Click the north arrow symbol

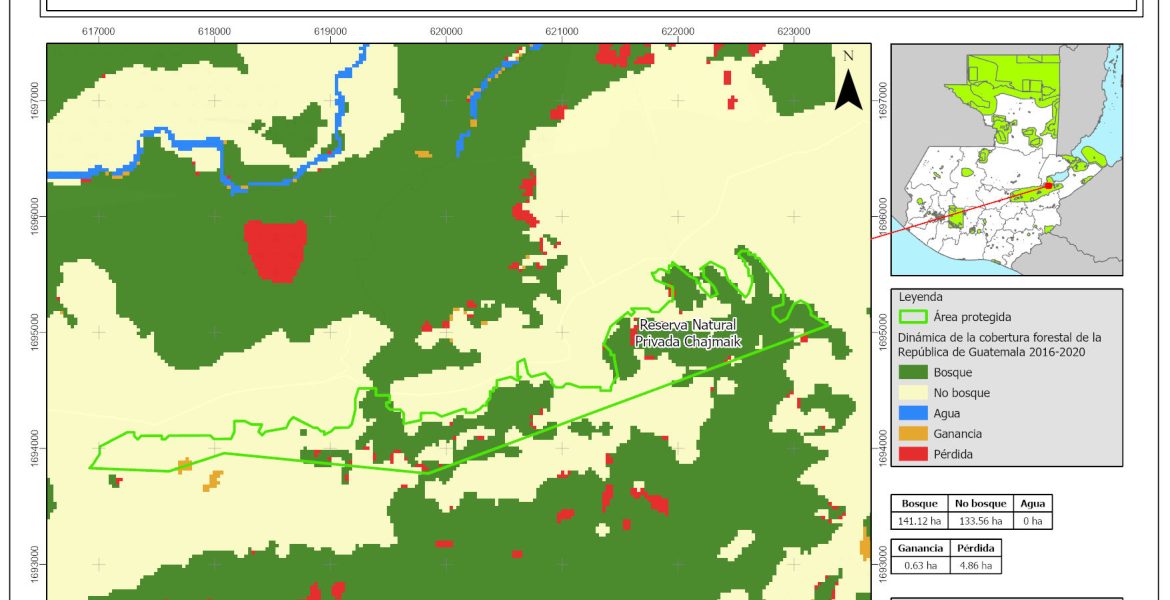pyautogui.click(x=848, y=87)
